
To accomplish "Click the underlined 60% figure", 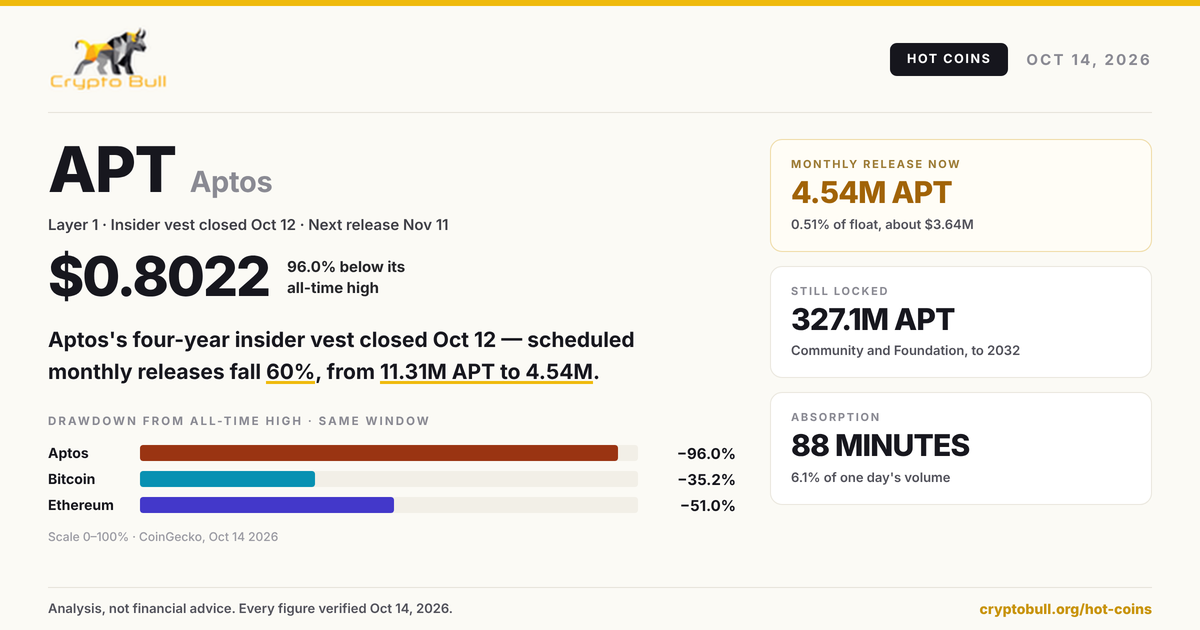I will click(x=291, y=372).
